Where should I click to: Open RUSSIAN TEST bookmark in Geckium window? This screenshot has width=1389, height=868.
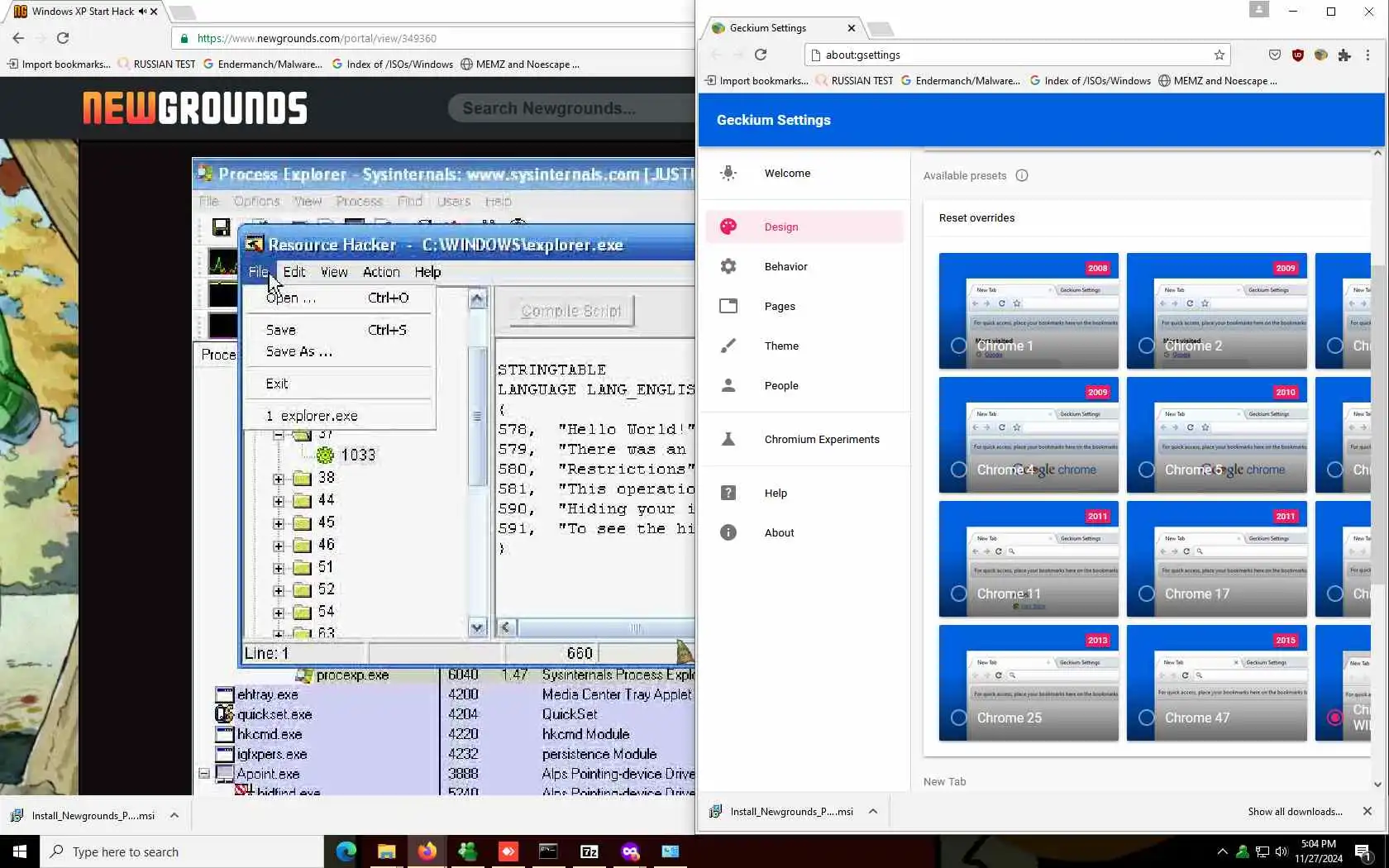coord(854,81)
